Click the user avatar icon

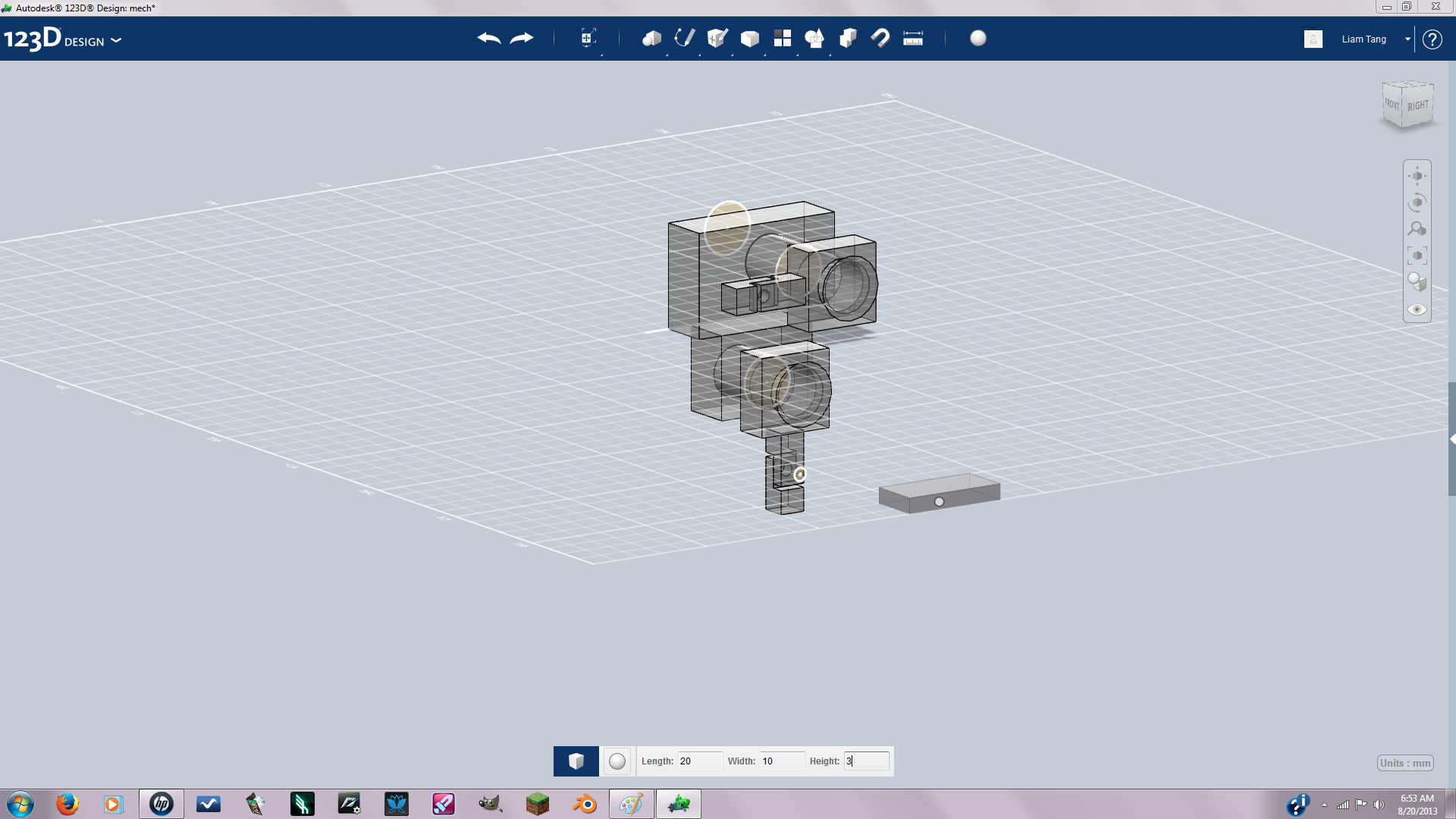pos(1313,39)
